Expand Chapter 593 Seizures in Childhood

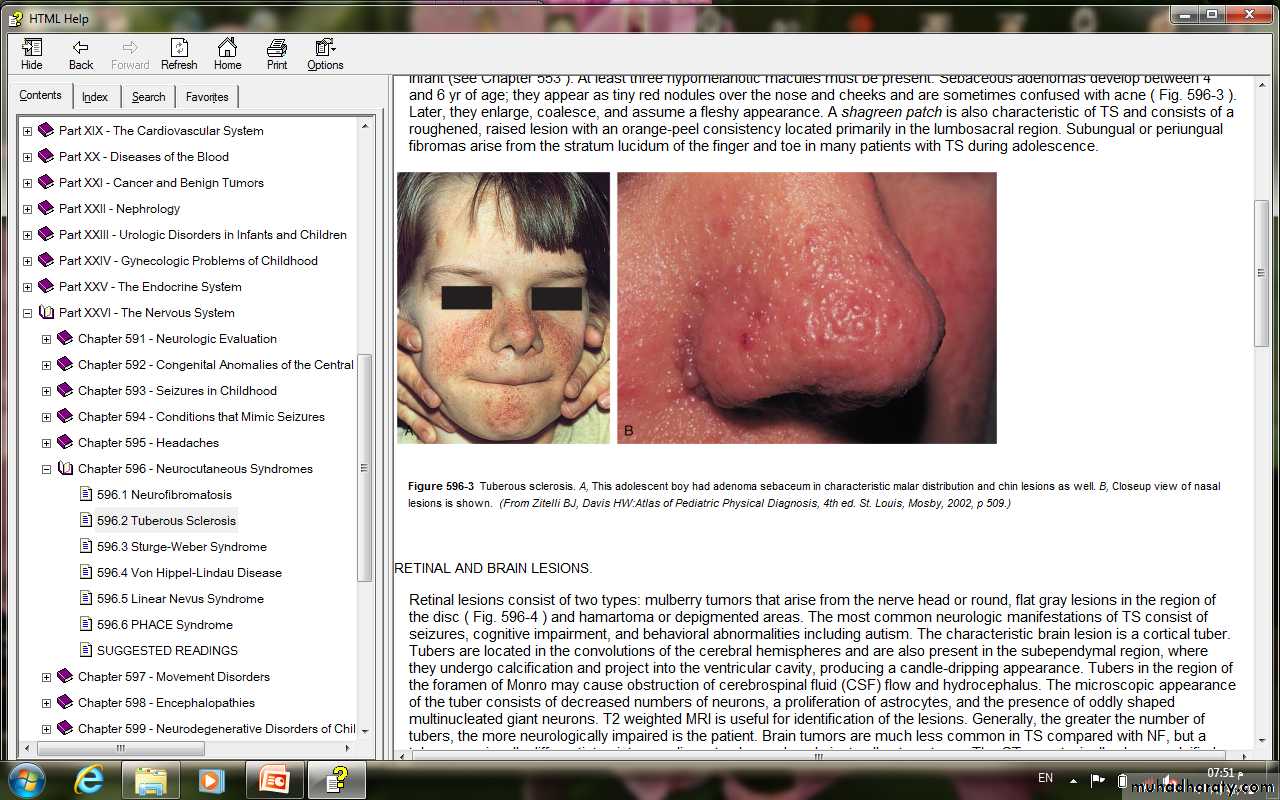pyautogui.click(x=46, y=391)
